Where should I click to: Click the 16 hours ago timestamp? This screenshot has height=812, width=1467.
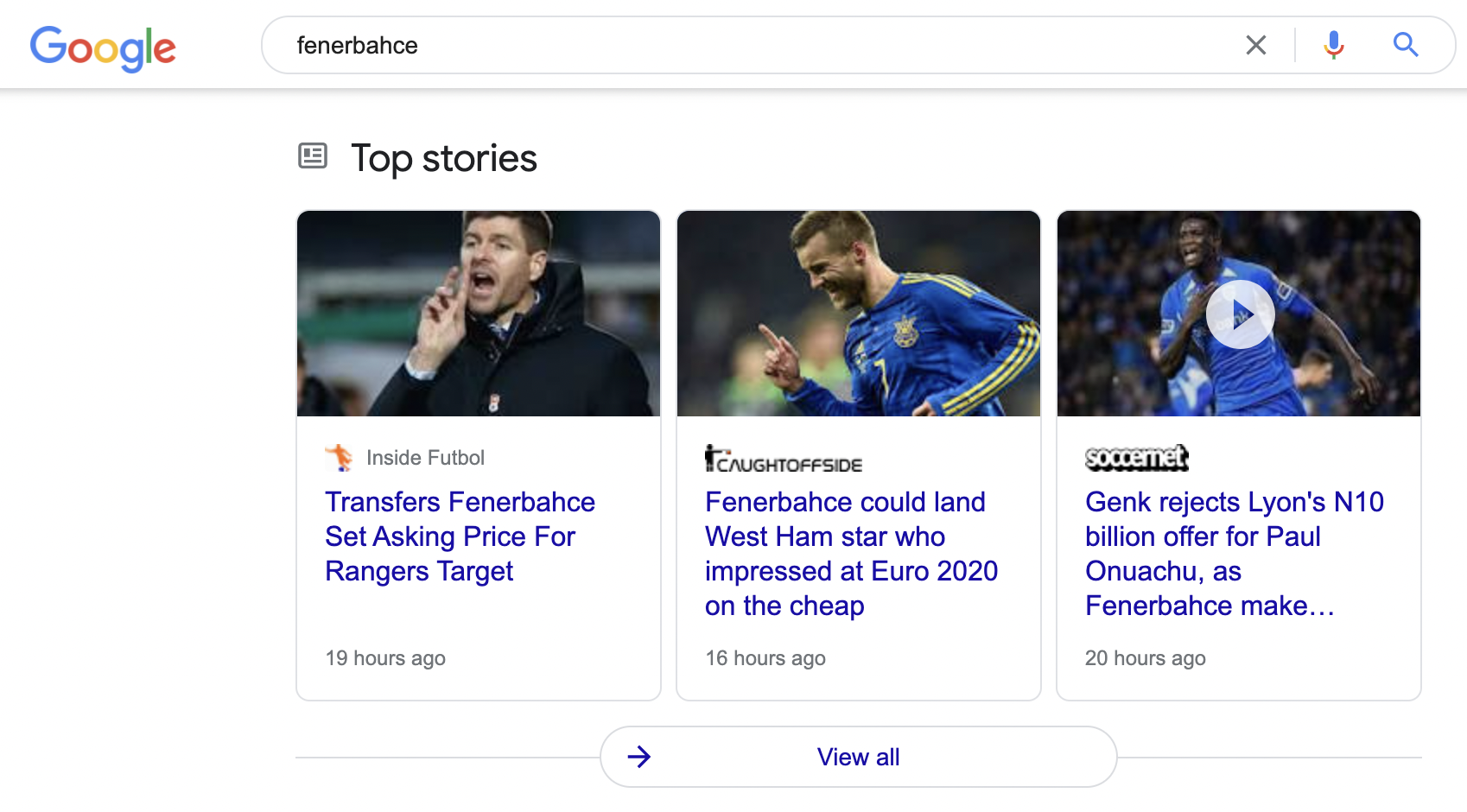tap(765, 658)
